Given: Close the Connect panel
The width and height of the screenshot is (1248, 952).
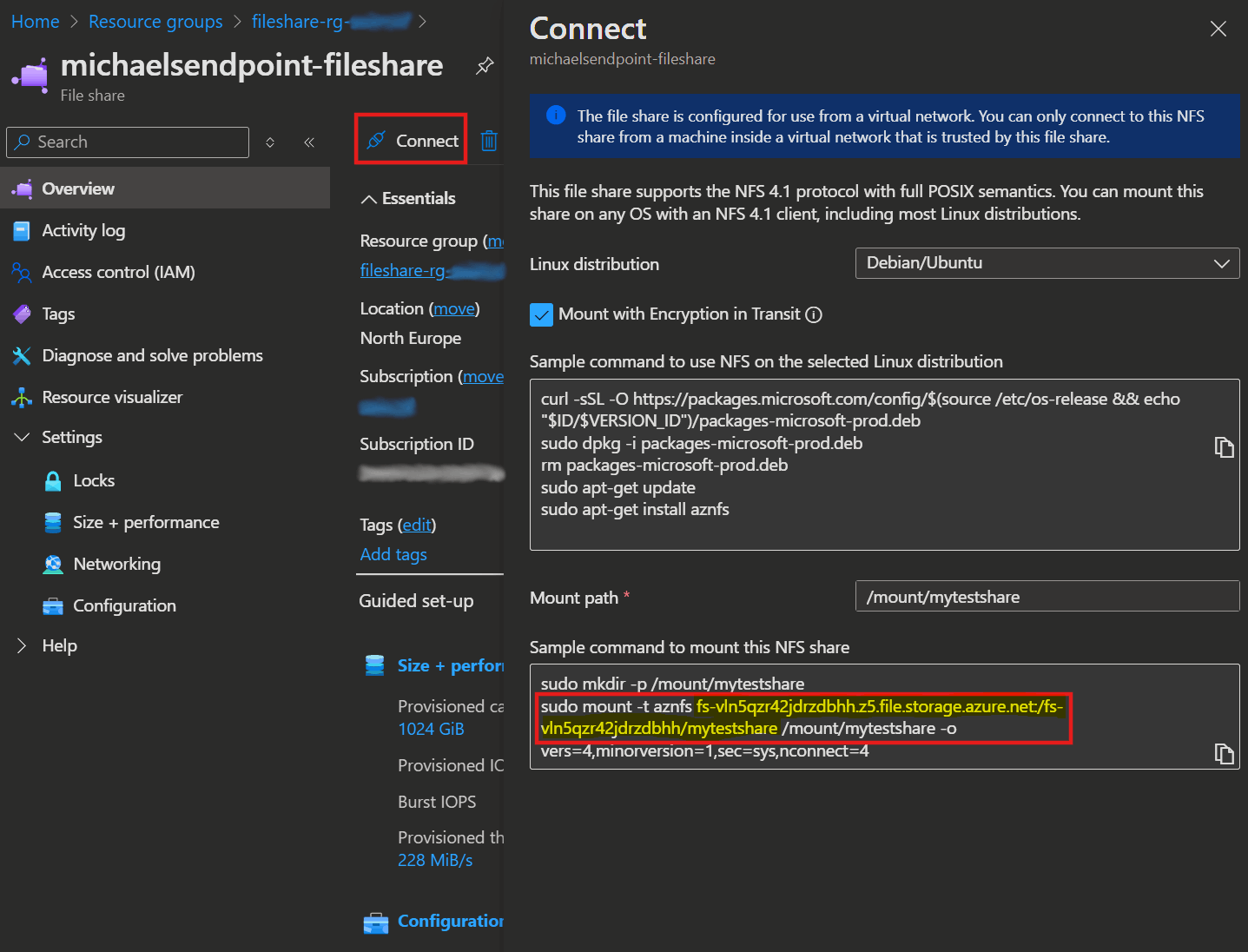Looking at the screenshot, I should click(1218, 29).
